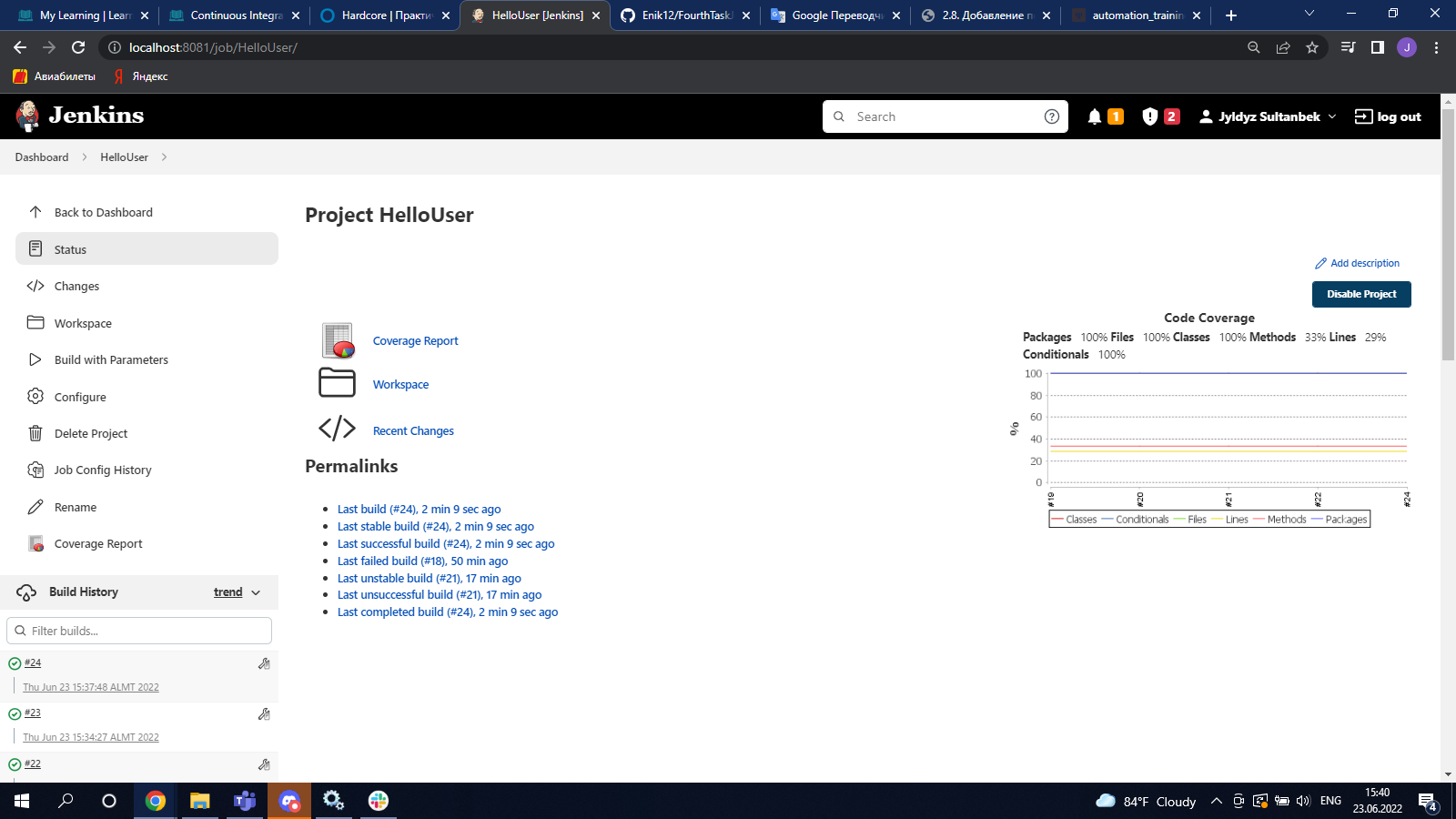Reload the page in browser

pos(78,47)
